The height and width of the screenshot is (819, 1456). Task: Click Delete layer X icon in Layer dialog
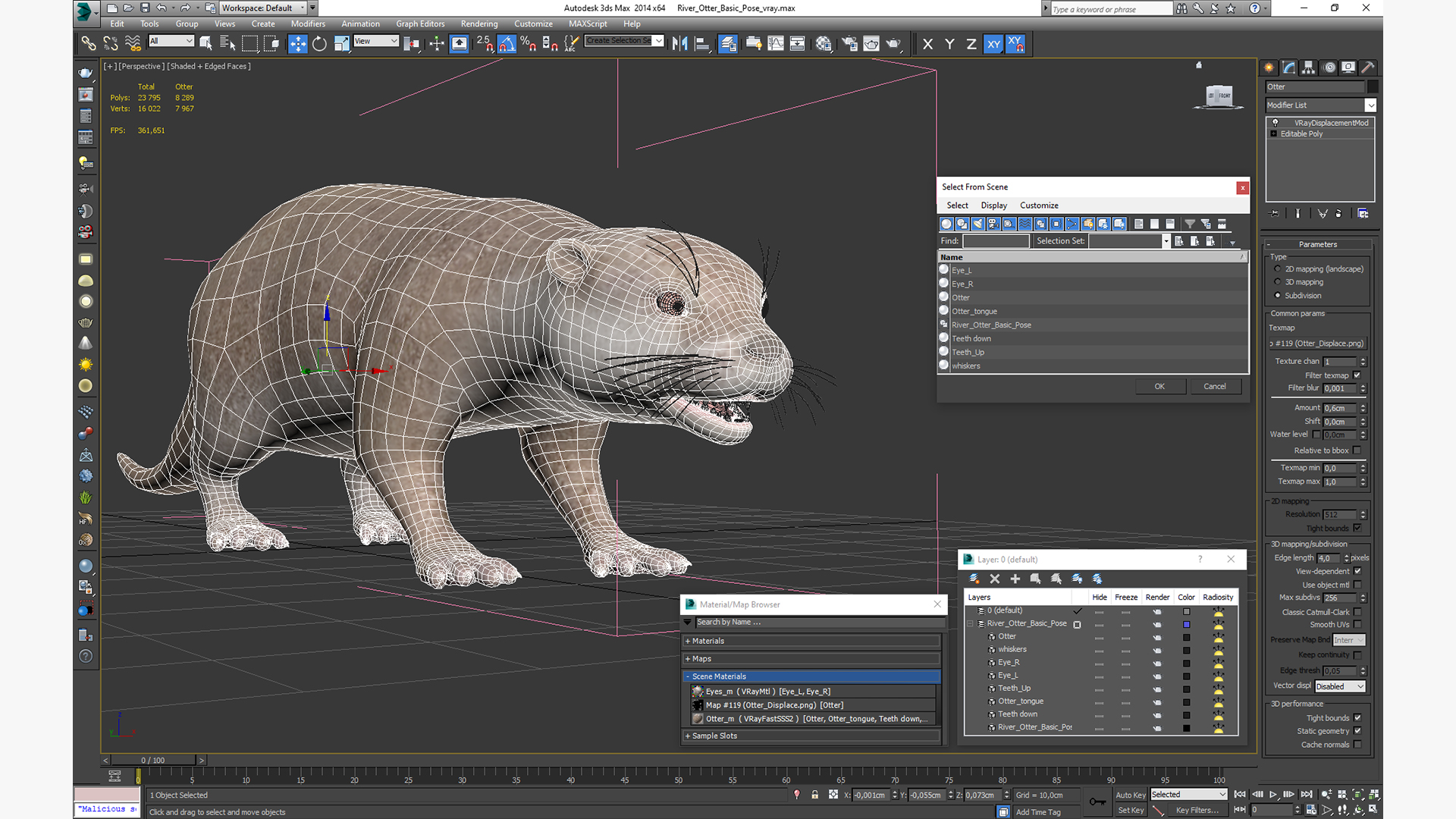coord(995,579)
